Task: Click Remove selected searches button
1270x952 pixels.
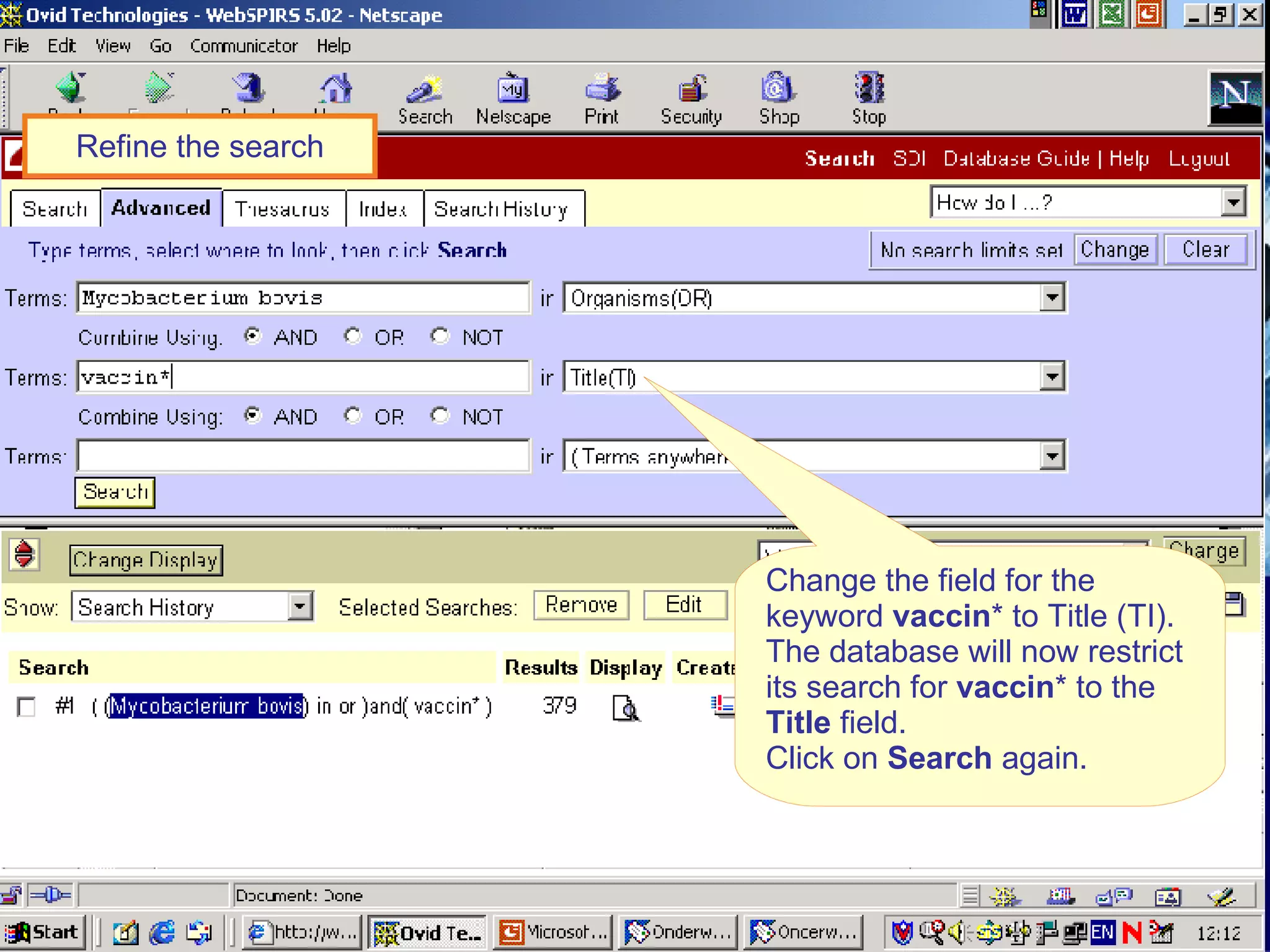Action: 581,604
